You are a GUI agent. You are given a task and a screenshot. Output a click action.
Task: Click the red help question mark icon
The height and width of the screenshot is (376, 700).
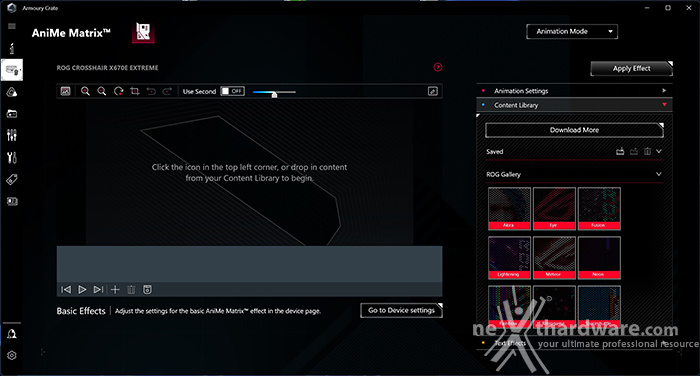tap(438, 67)
